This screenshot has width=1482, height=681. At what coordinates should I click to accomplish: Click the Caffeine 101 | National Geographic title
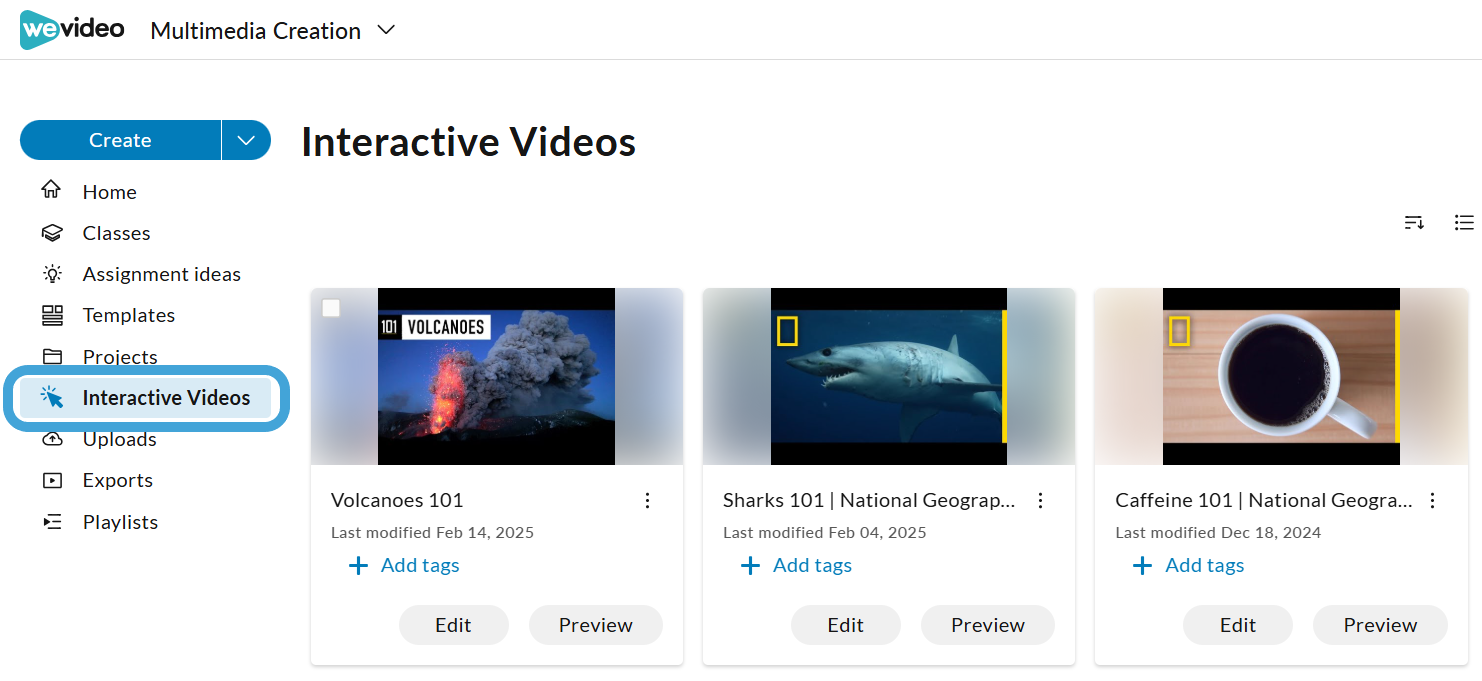point(1264,500)
